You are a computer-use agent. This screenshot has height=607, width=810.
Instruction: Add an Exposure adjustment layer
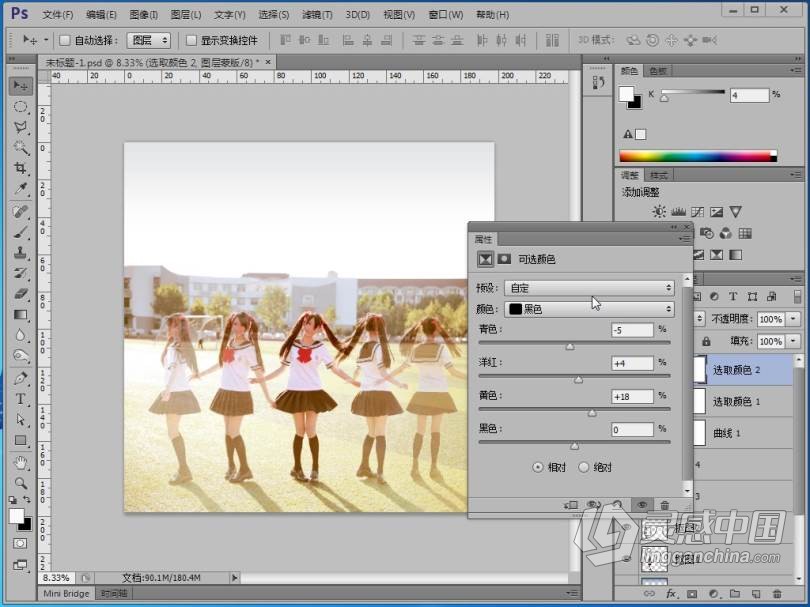coord(716,212)
